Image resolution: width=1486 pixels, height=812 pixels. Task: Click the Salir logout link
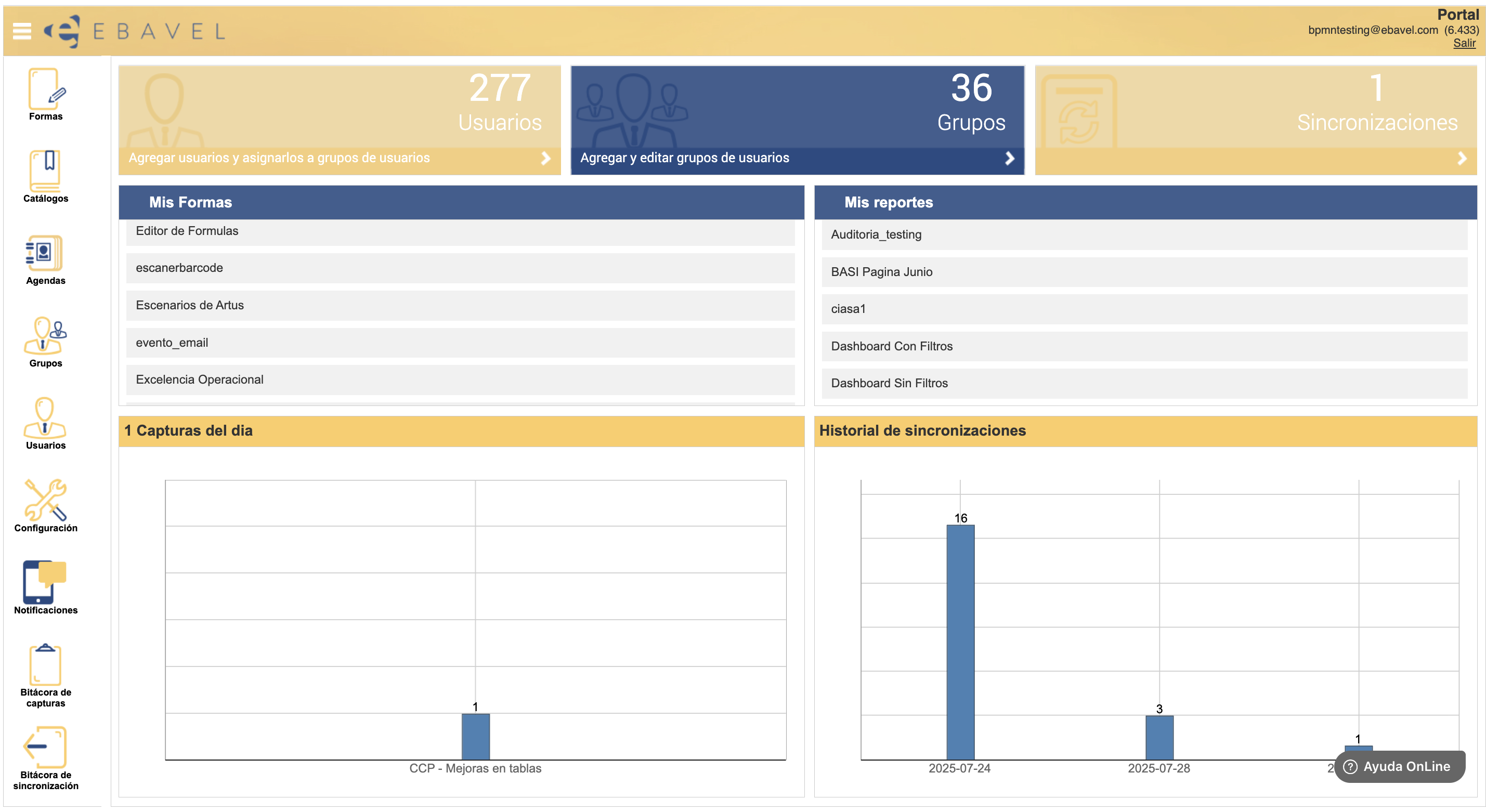point(1464,43)
